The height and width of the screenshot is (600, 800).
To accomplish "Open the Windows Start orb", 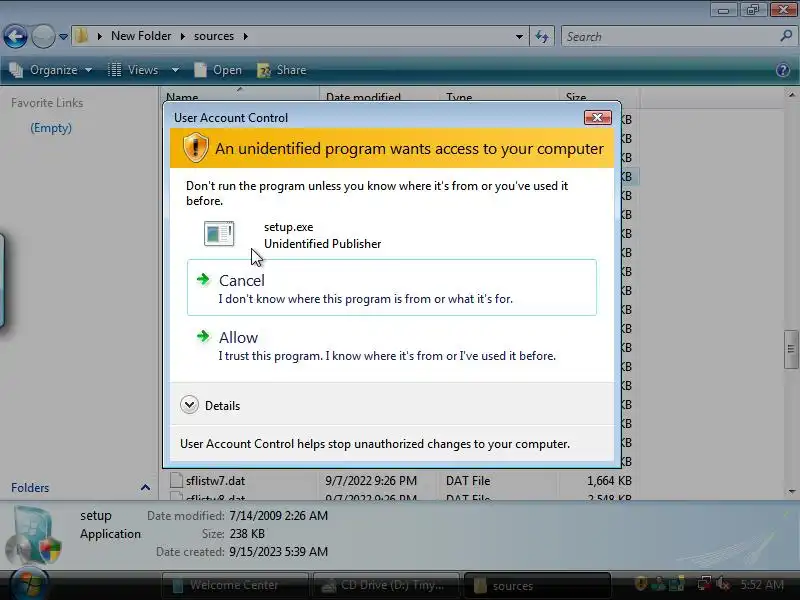I will tap(29, 584).
